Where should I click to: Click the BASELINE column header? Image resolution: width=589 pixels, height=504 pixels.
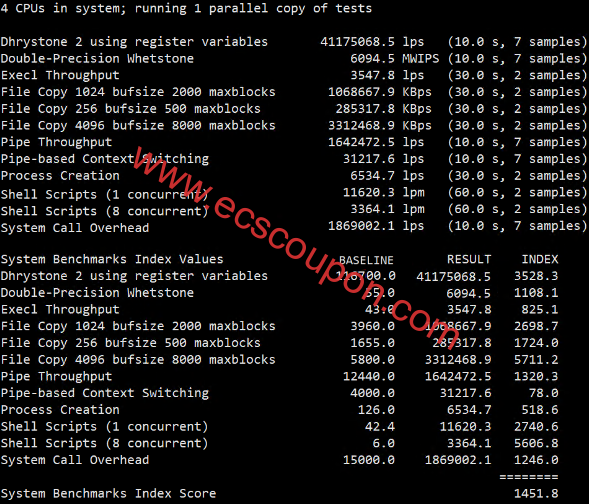click(366, 260)
